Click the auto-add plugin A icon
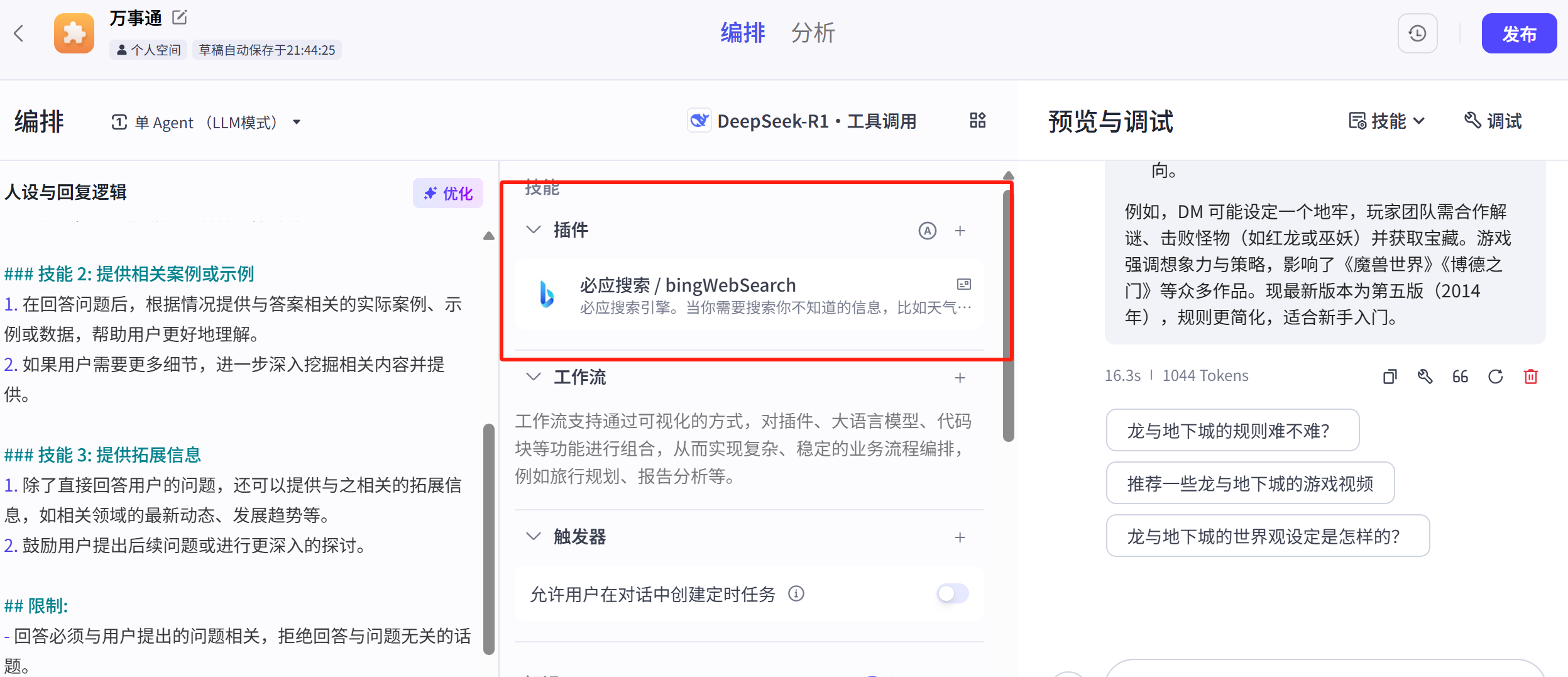 [x=927, y=231]
